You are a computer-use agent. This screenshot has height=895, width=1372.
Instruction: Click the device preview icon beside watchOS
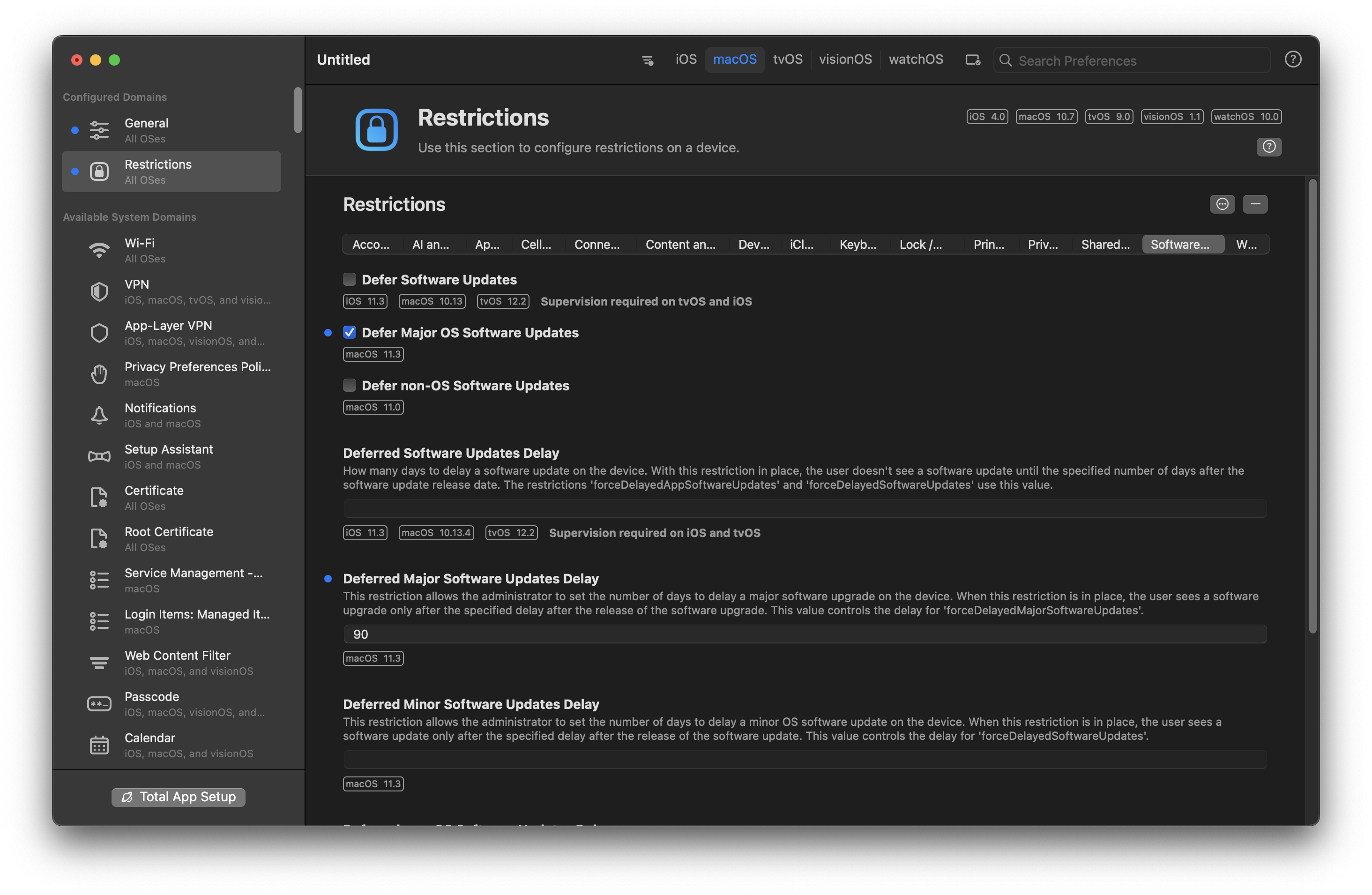pyautogui.click(x=972, y=60)
